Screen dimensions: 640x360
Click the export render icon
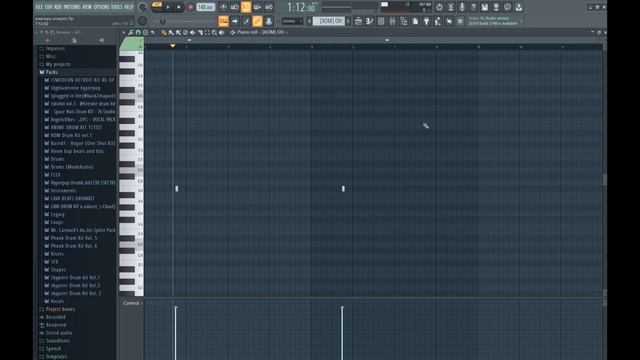click(496, 7)
